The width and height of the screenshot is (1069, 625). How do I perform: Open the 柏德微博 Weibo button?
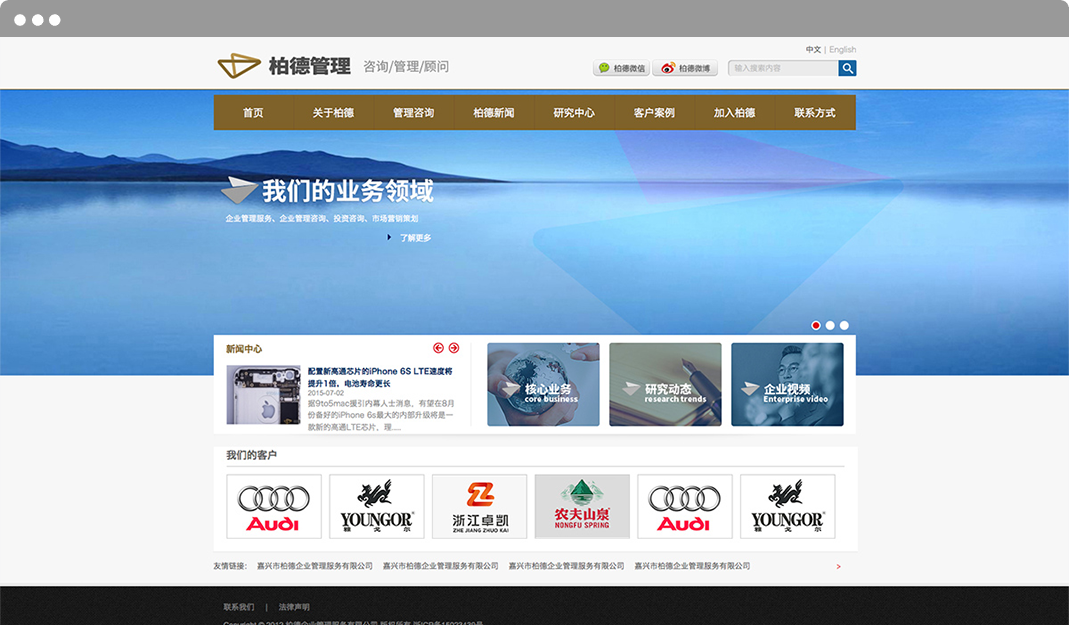(x=685, y=68)
